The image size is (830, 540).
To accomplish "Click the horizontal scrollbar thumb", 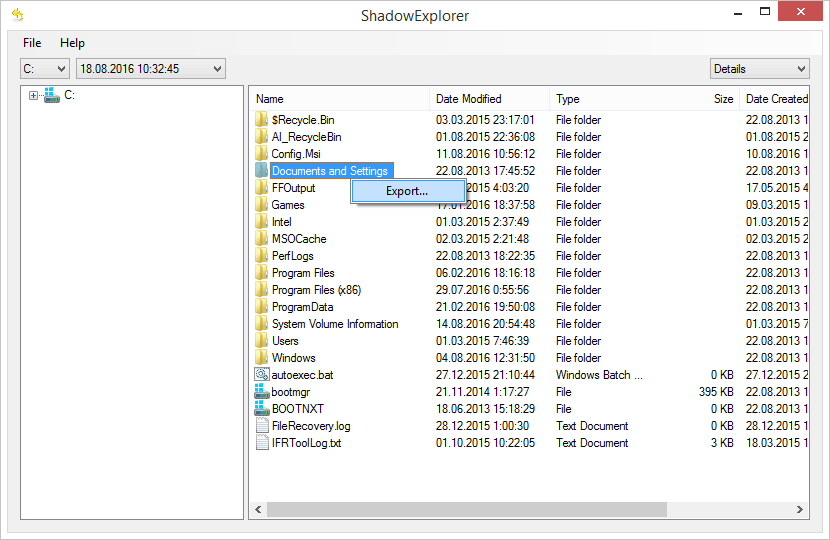I will tap(467, 509).
